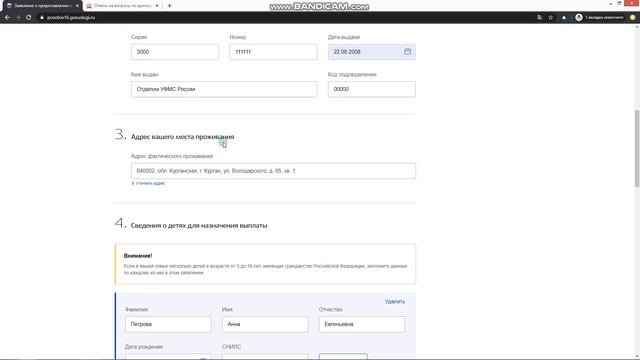This screenshot has width=640, height=360.
Task: Go back to the previous page
Action: point(7,18)
